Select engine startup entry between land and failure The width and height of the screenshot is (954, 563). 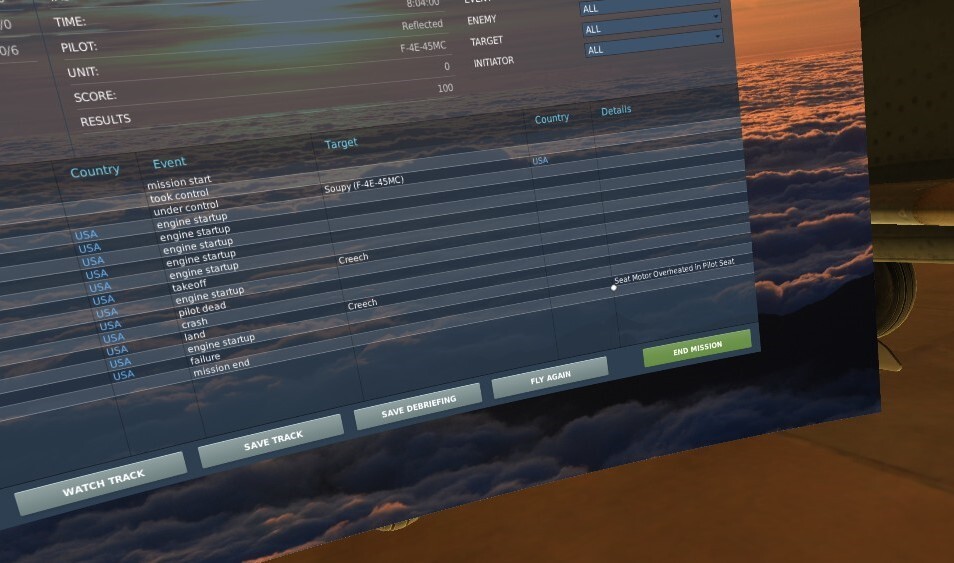[220, 344]
